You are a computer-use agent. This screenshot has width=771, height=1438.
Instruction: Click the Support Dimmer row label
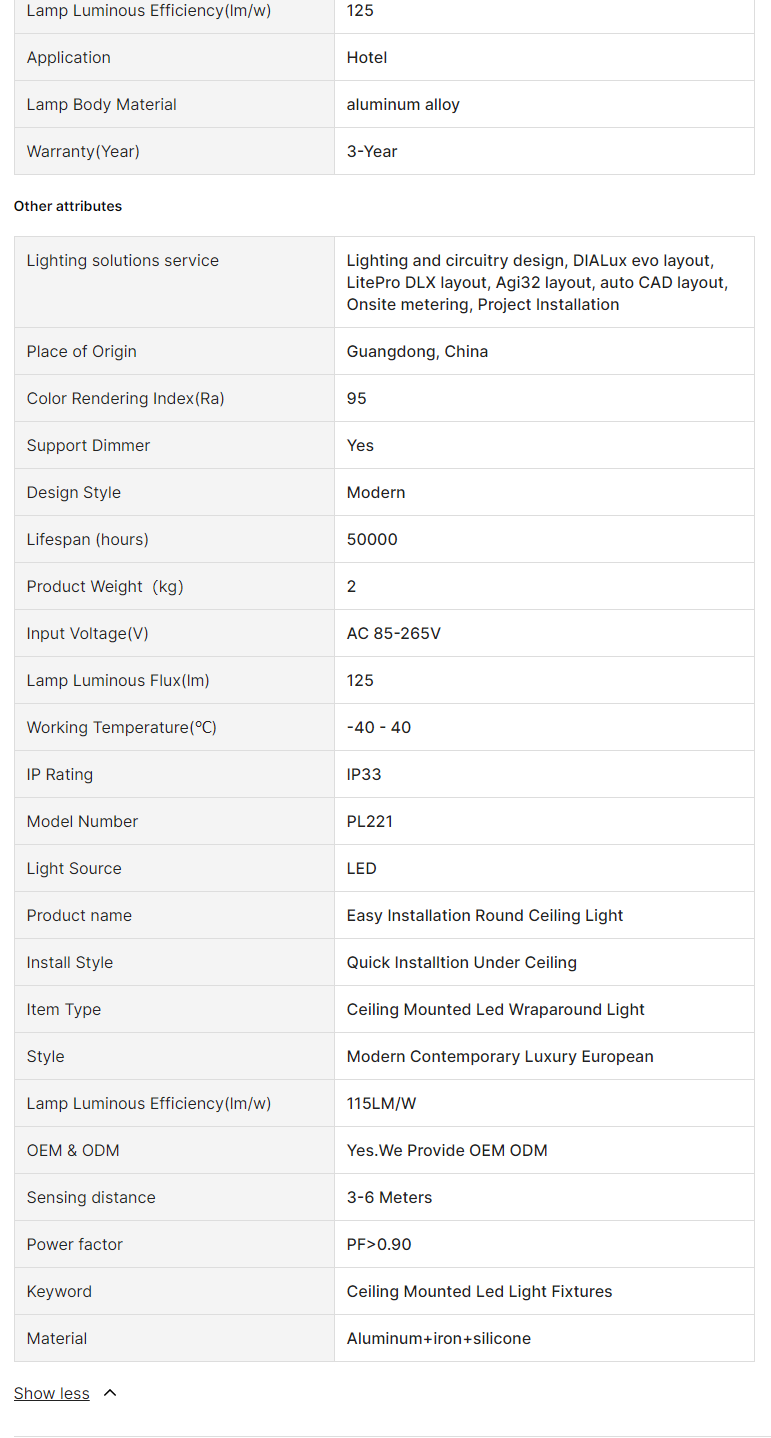click(88, 445)
